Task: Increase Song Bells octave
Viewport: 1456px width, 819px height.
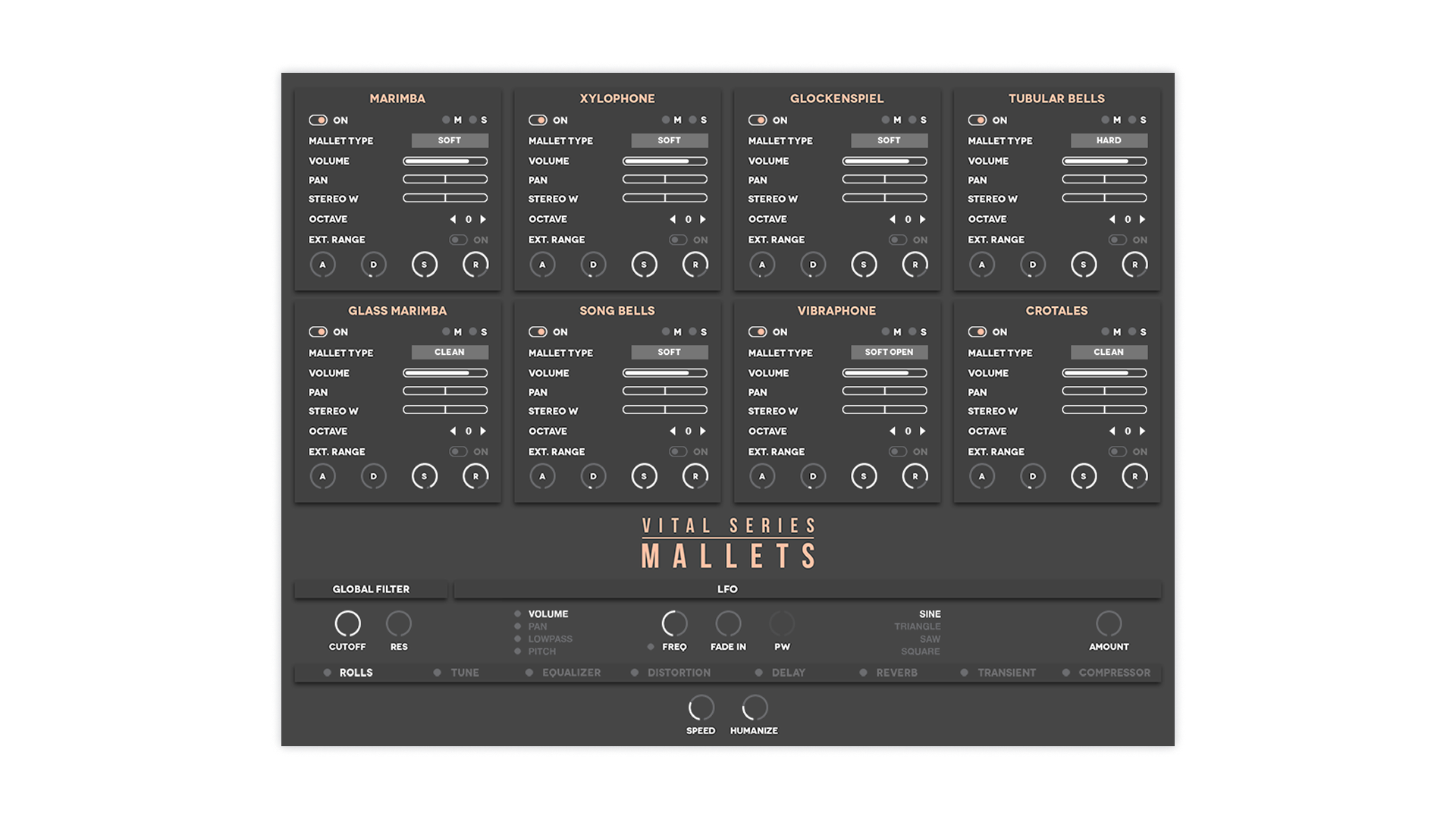Action: [x=703, y=431]
